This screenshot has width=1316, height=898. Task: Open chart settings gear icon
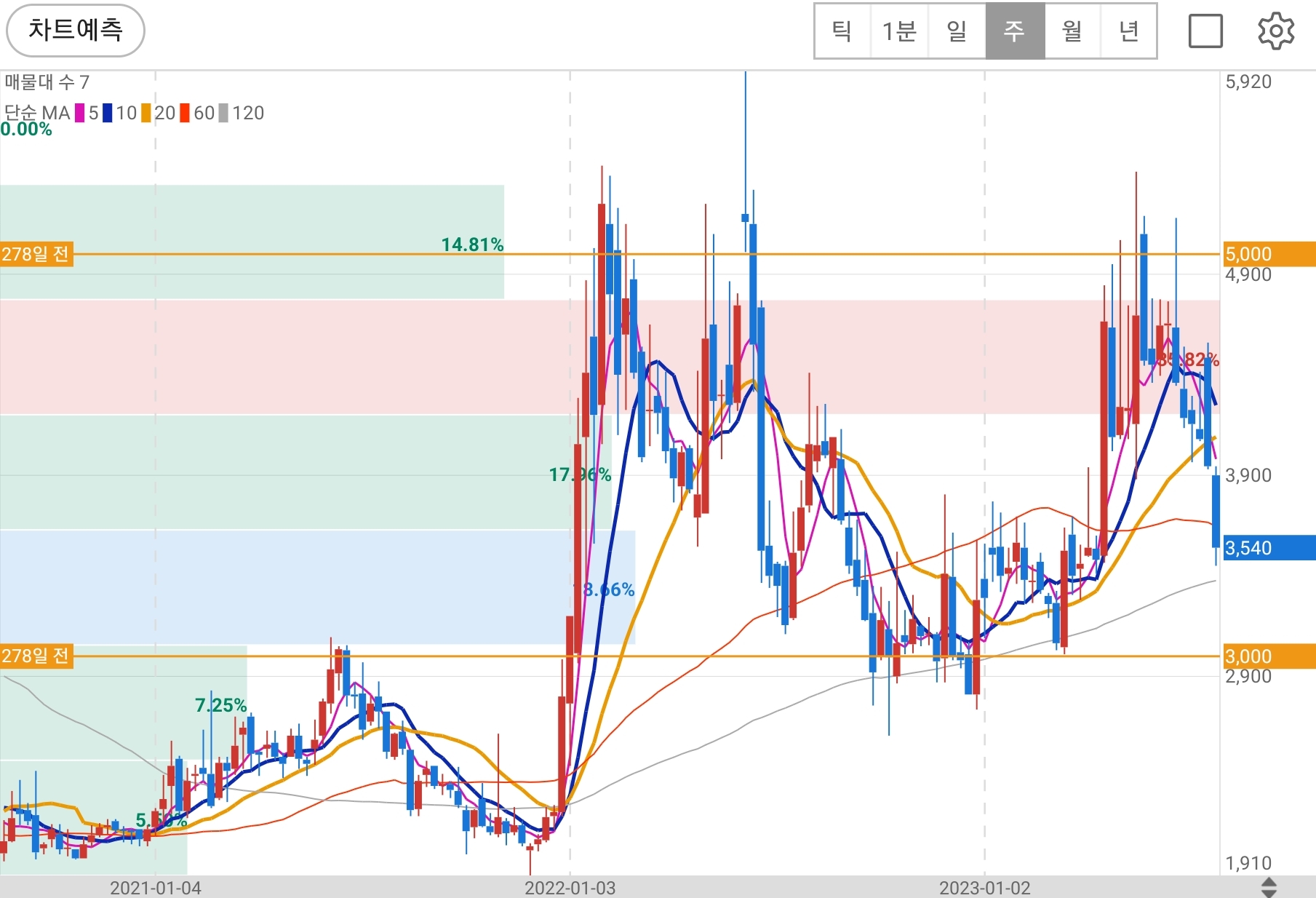coord(1276,31)
